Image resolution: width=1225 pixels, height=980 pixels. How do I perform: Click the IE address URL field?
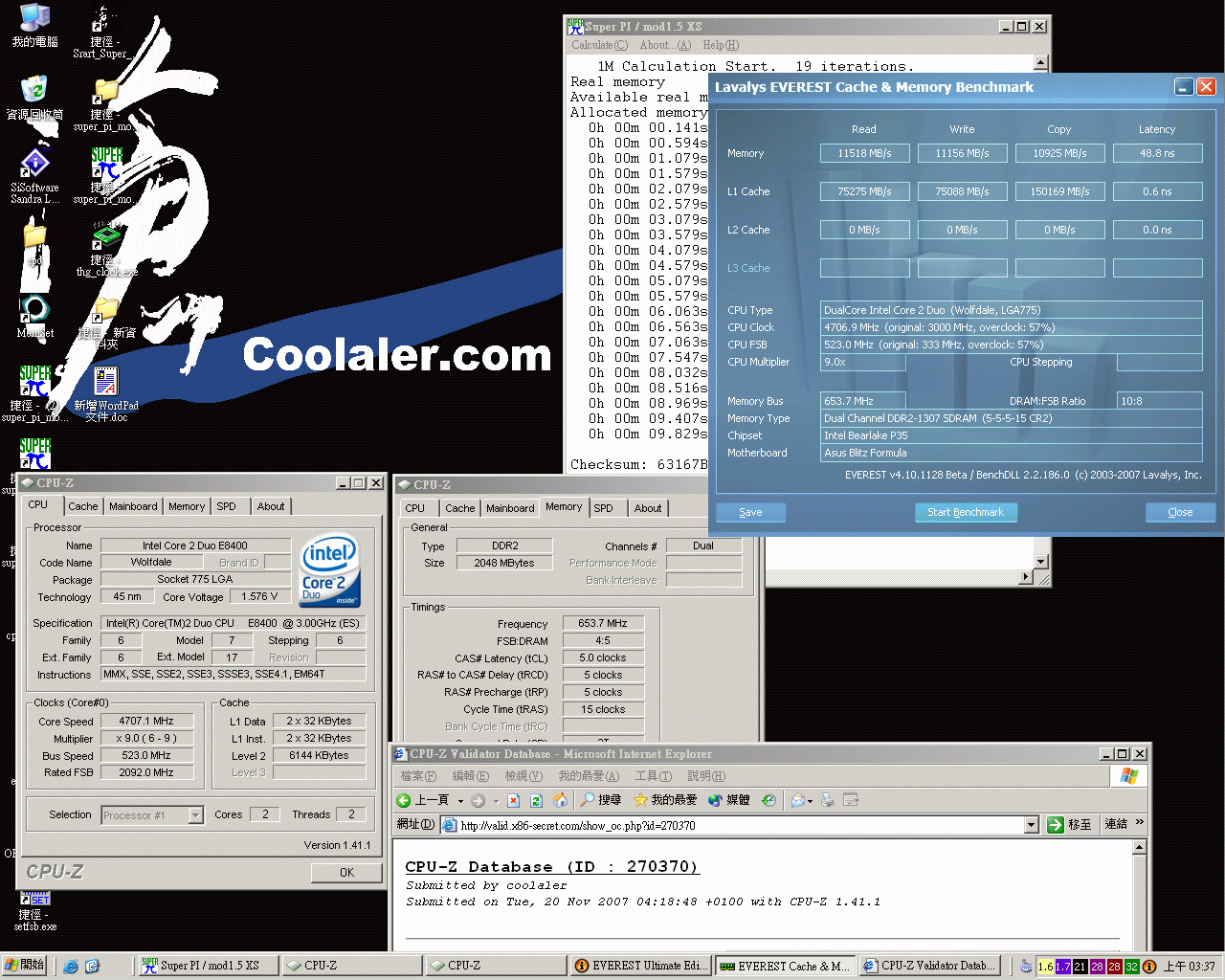[741, 825]
